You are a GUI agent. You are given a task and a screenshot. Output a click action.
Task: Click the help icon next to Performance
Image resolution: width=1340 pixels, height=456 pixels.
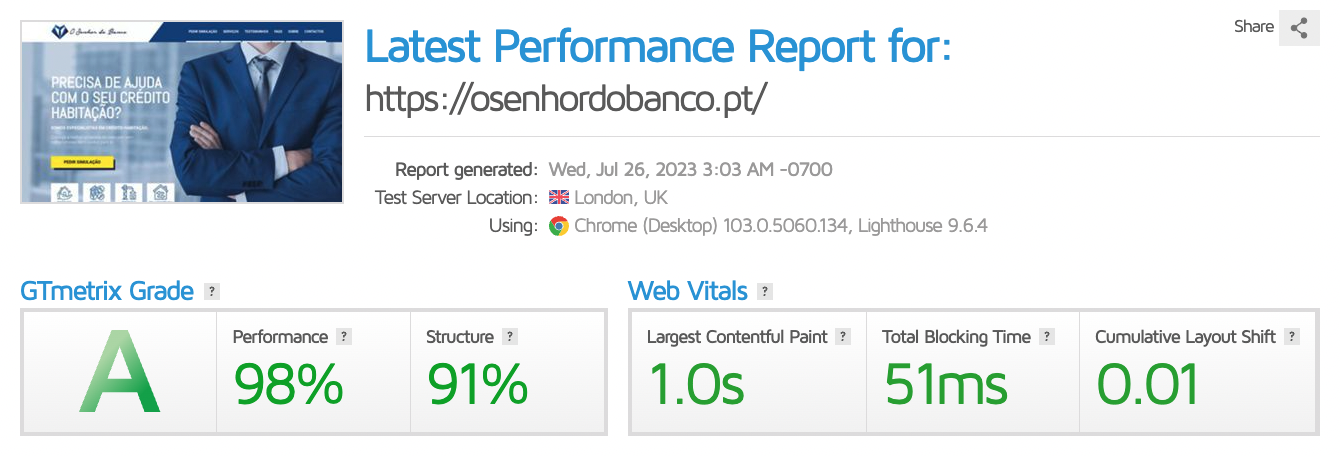tap(344, 337)
